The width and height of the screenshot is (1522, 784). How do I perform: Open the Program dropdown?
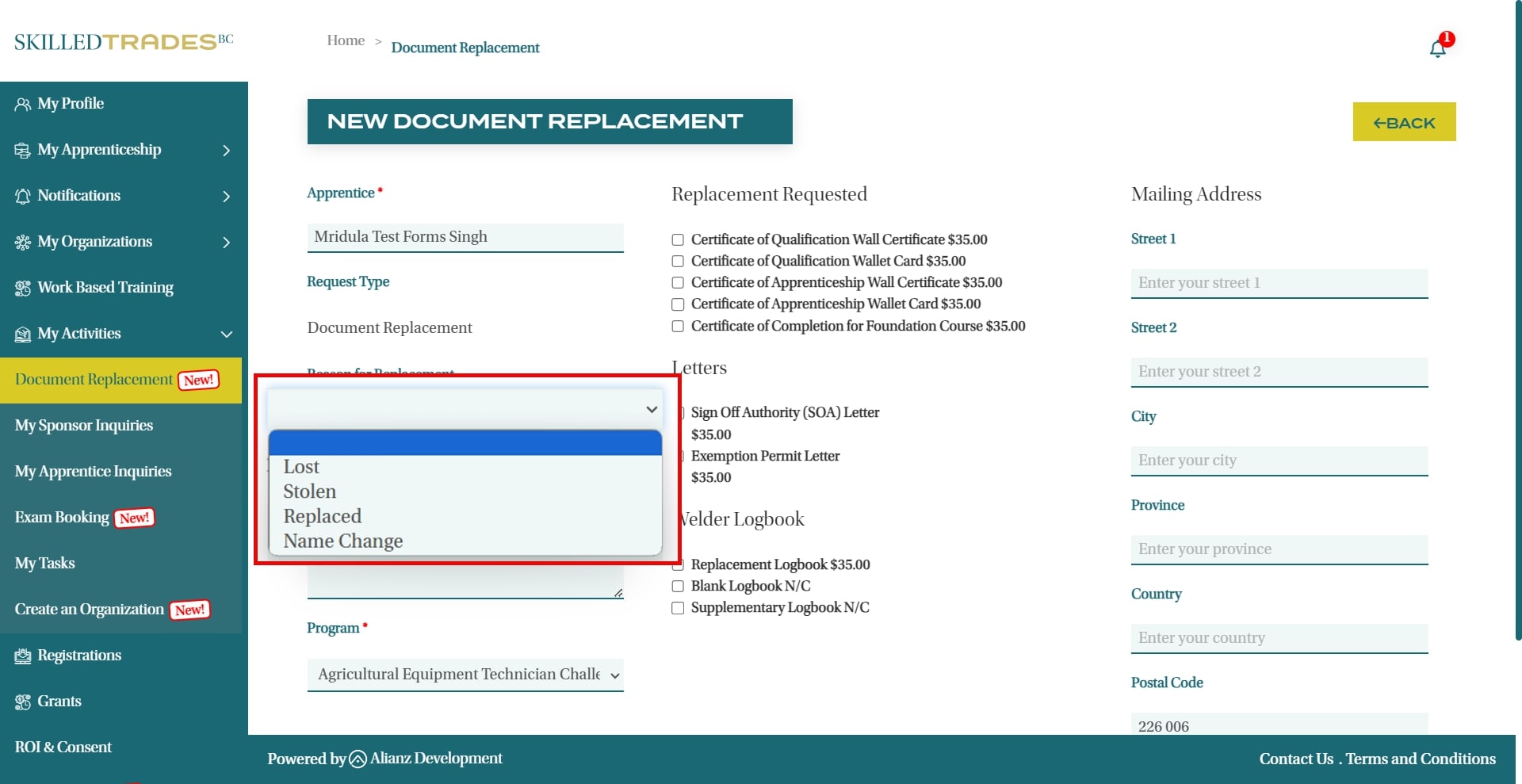click(x=465, y=675)
